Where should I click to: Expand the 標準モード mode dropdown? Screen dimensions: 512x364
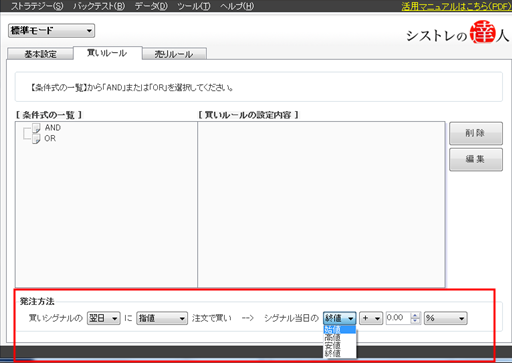click(x=51, y=31)
